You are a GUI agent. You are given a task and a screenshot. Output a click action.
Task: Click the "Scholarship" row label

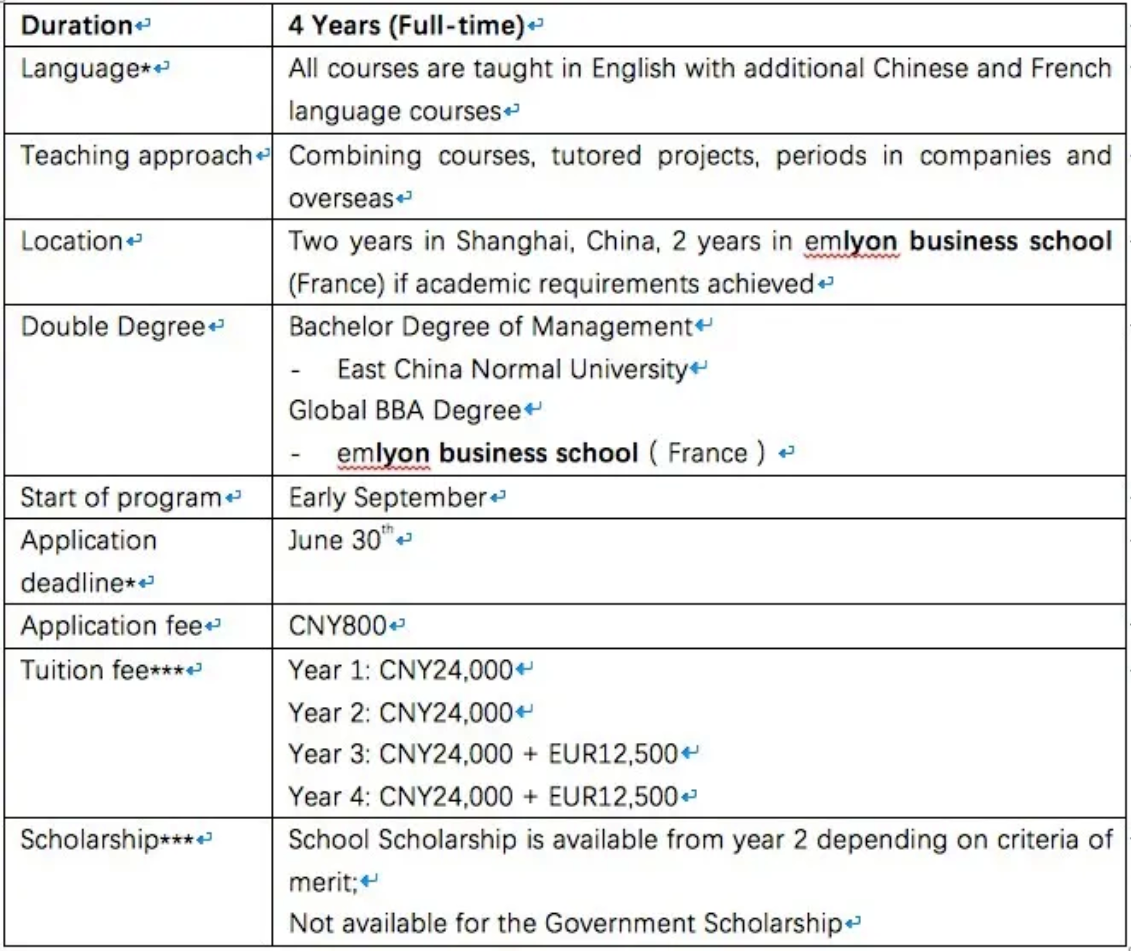point(90,840)
